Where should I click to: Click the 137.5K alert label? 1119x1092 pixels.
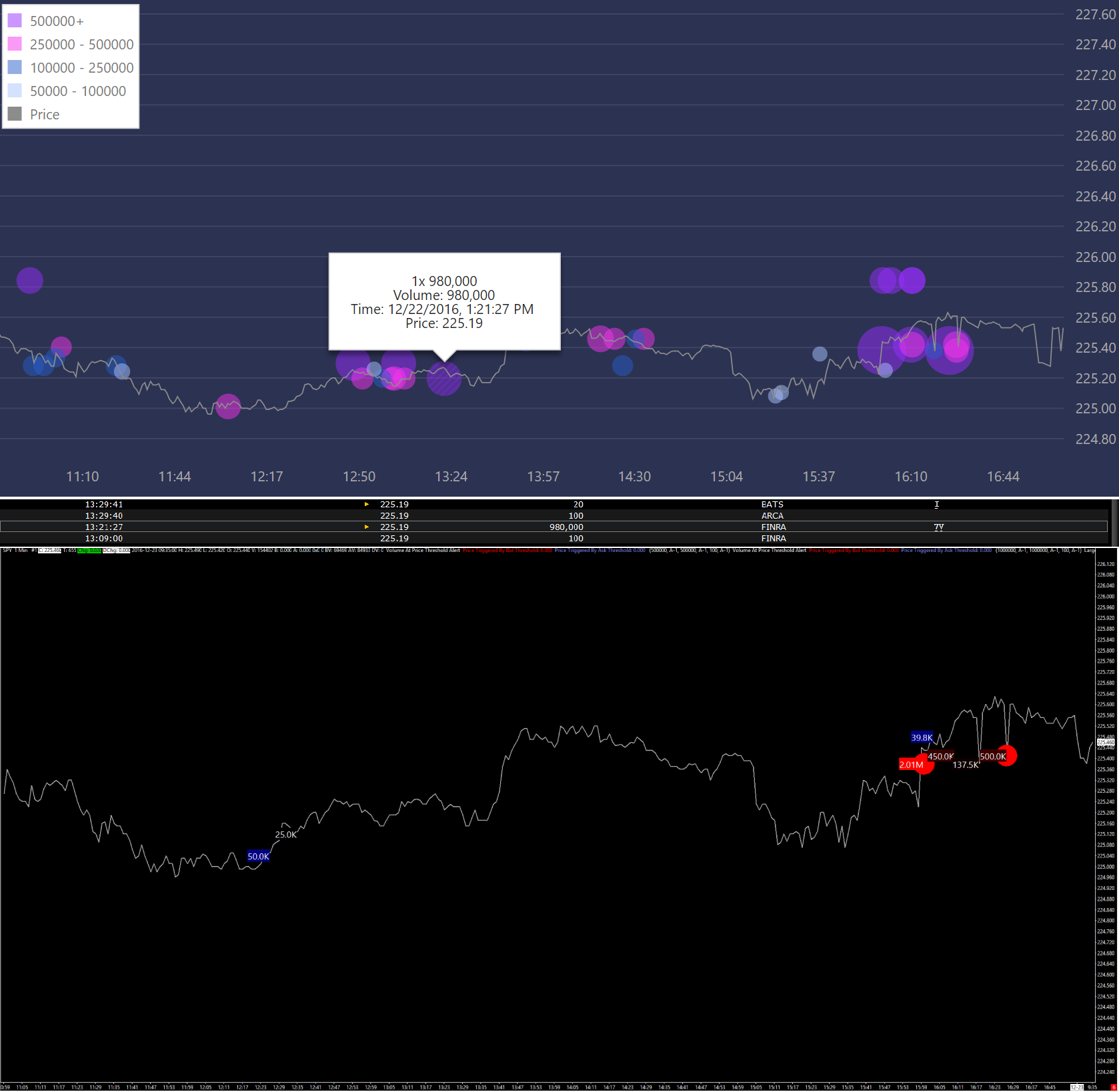(x=966, y=765)
